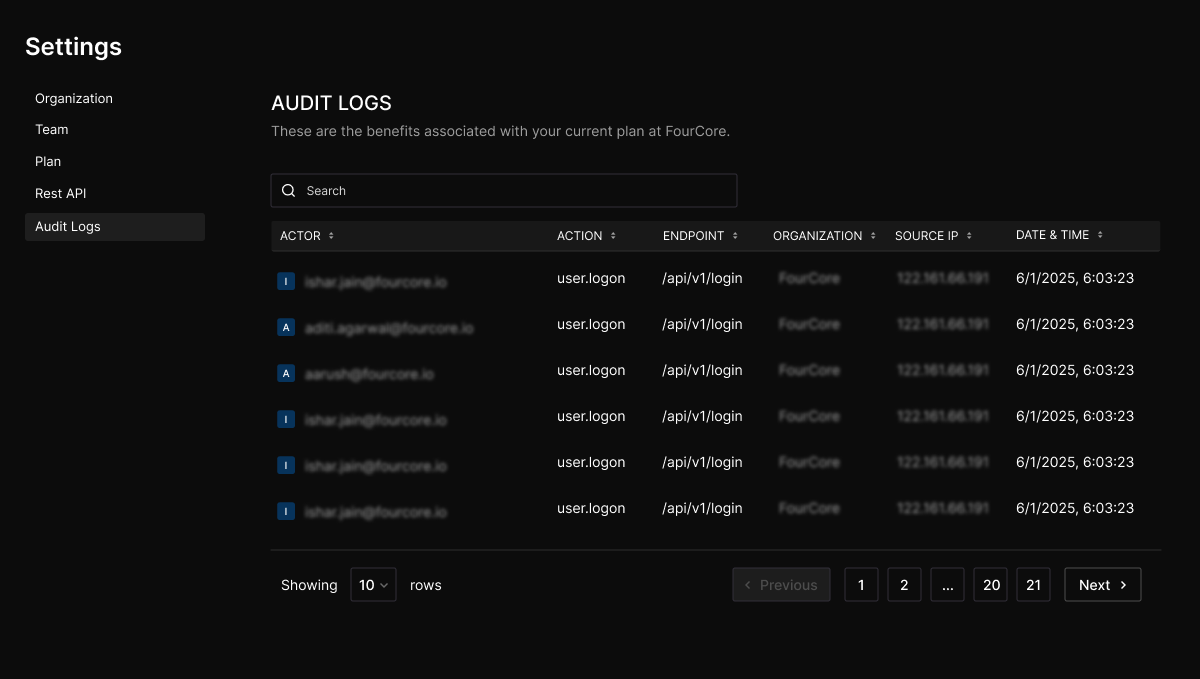Jump to page 2 in pagination
Screen dimensions: 1200x679
(x=904, y=585)
